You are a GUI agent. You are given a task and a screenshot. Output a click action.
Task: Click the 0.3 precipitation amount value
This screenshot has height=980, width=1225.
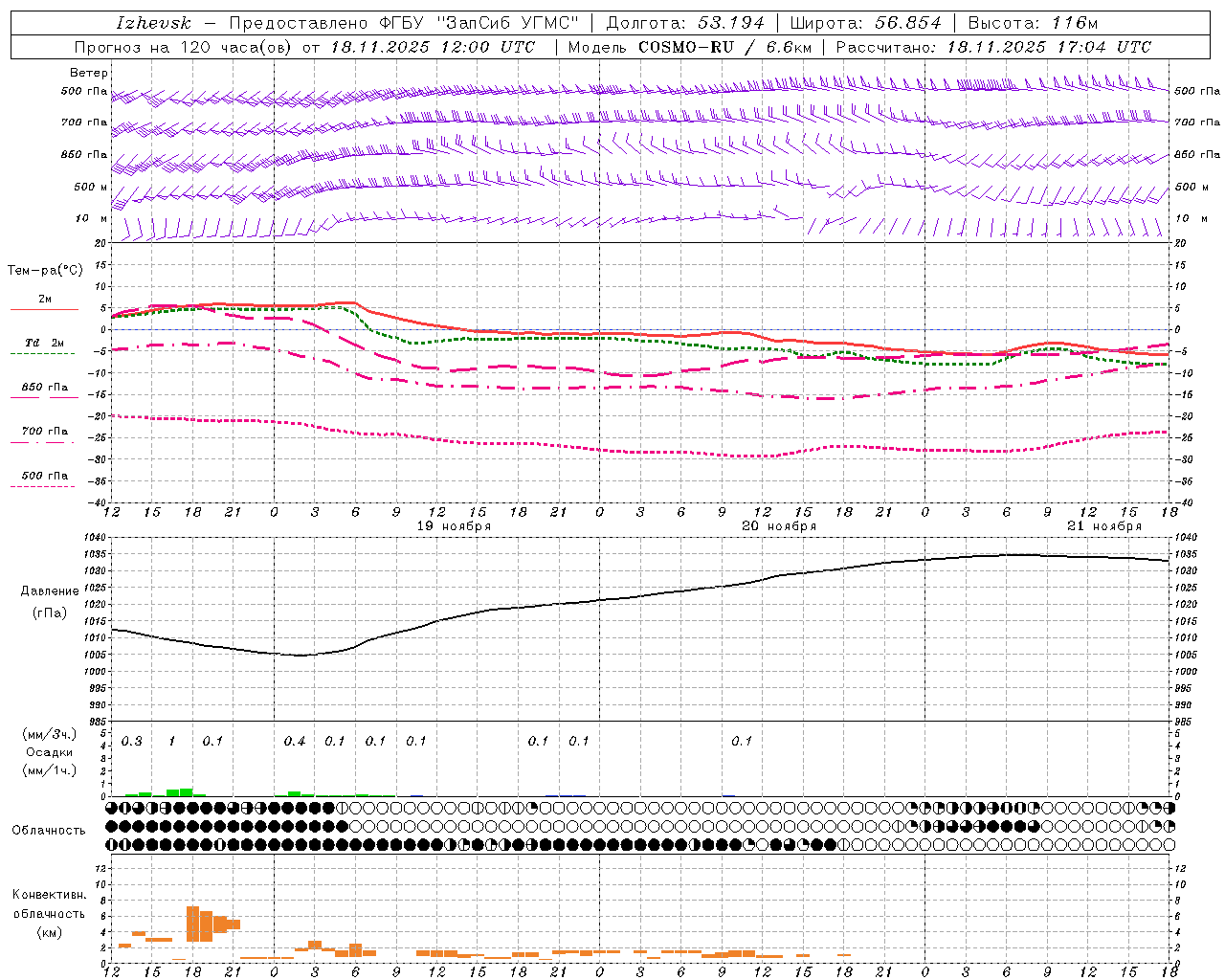click(132, 742)
